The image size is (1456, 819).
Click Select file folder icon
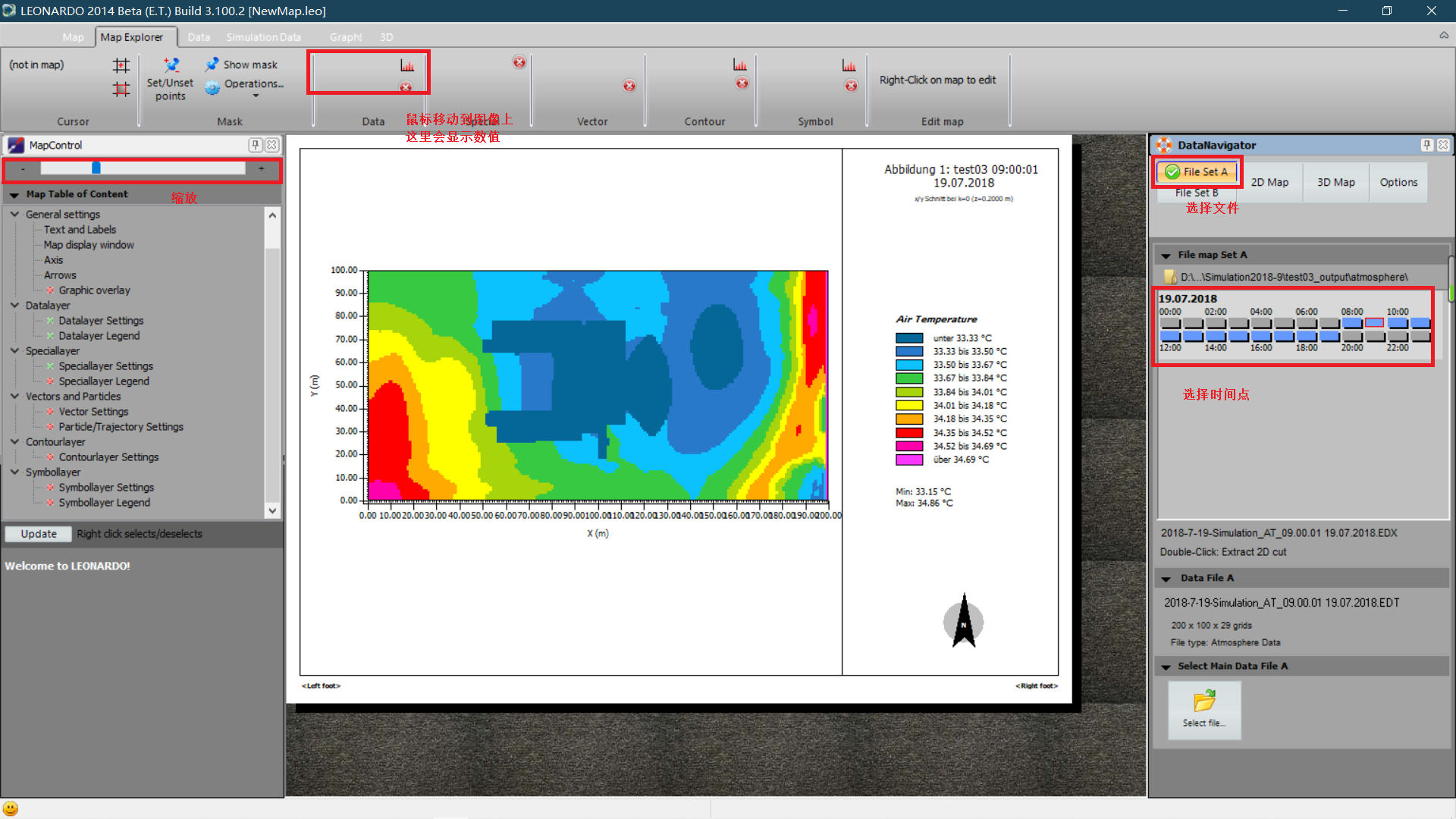(1204, 701)
